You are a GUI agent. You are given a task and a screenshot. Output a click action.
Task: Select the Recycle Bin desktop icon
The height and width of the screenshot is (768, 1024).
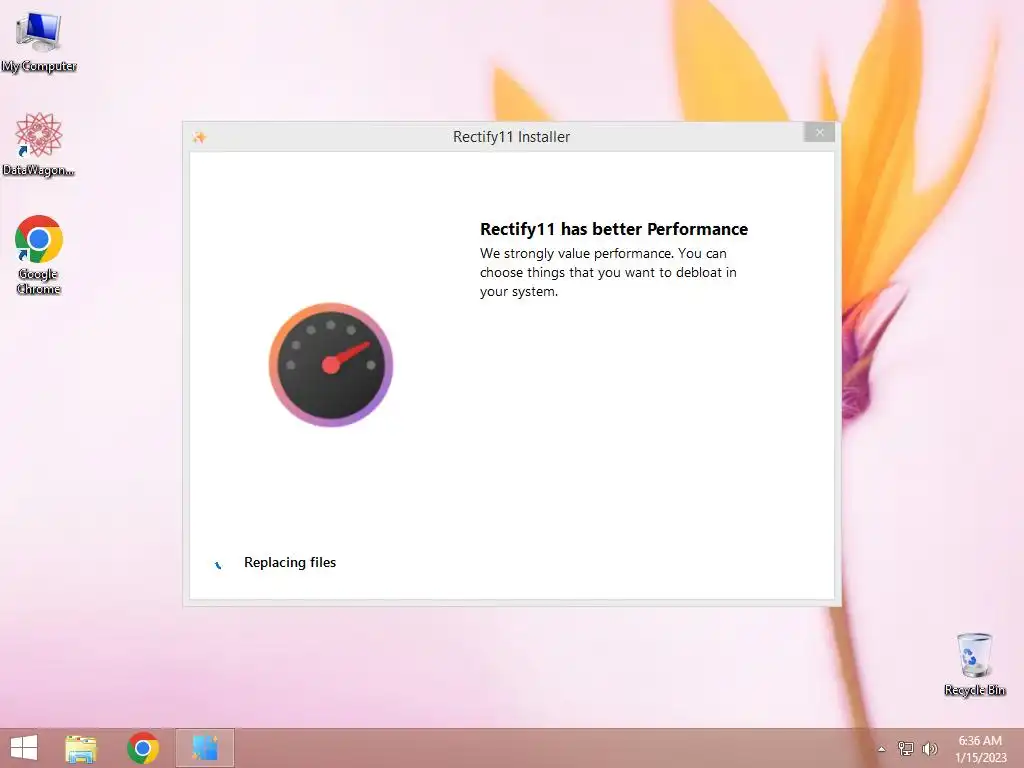coord(974,664)
